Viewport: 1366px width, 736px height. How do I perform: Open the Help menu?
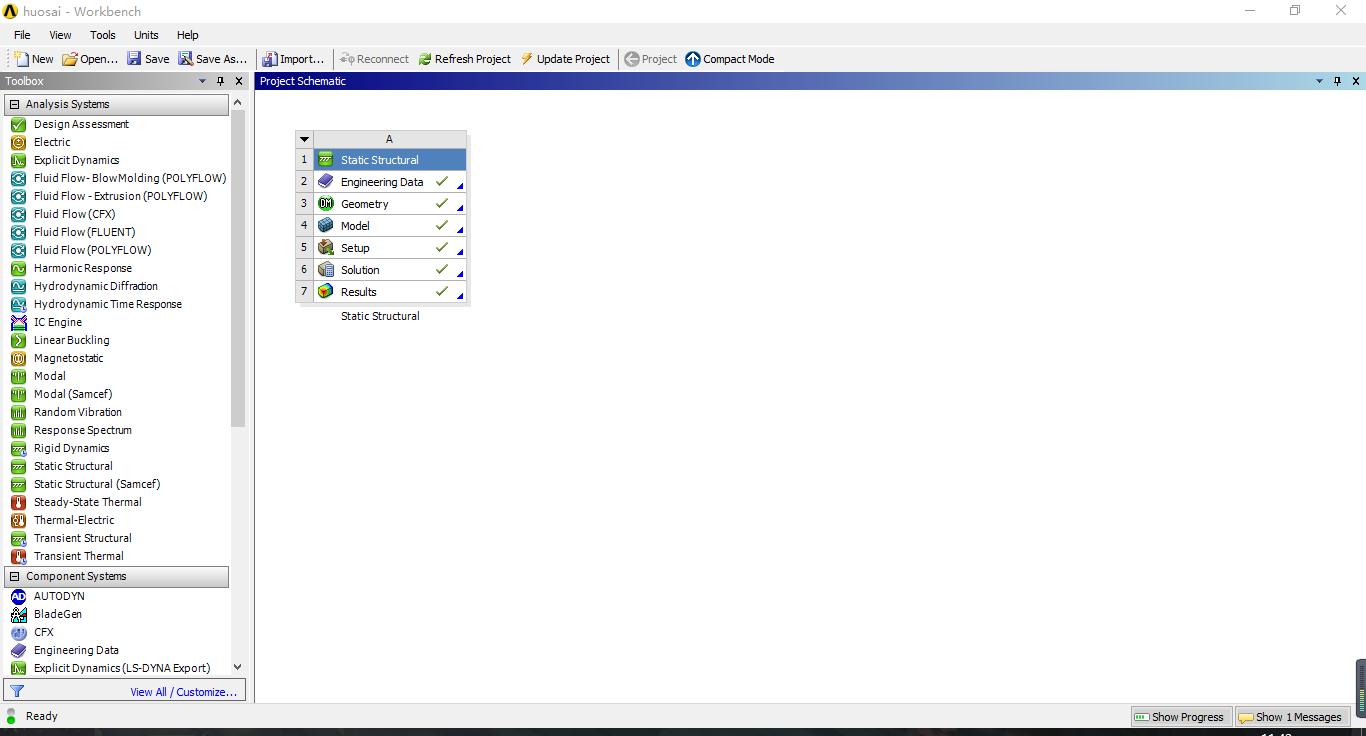coord(188,35)
